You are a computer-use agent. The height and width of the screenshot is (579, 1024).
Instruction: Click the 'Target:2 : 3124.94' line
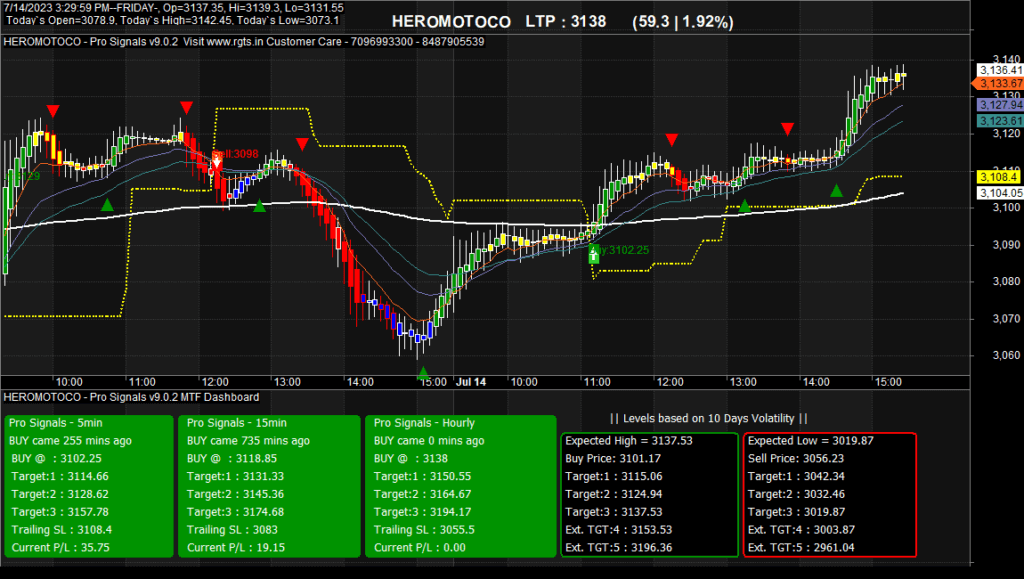click(614, 494)
